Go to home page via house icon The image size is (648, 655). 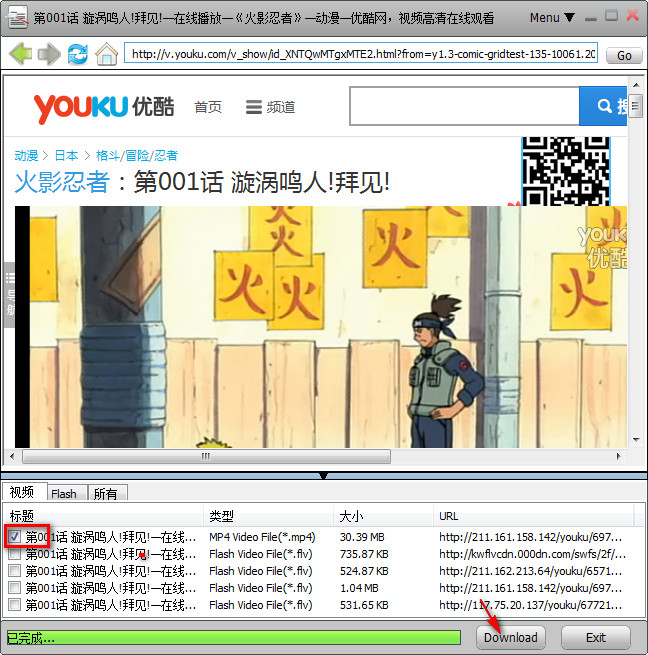[106, 54]
